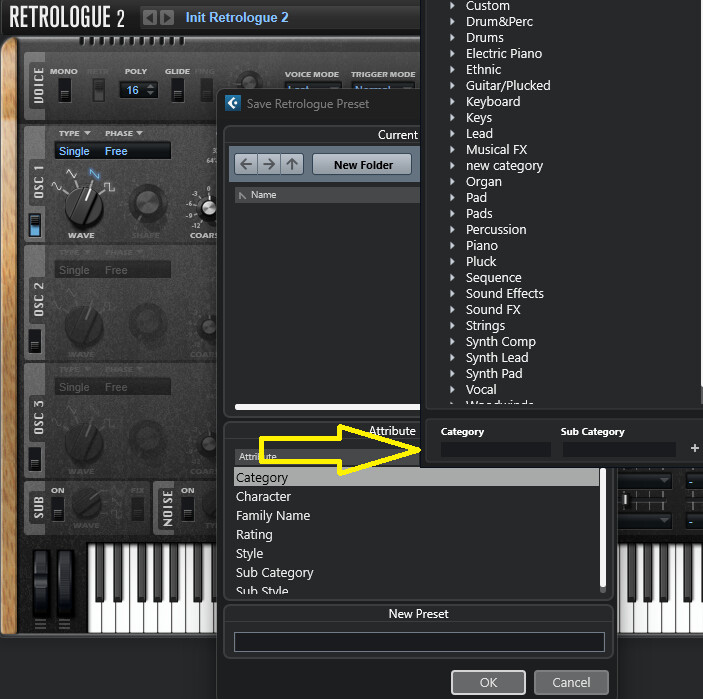This screenshot has height=699, width=703.
Task: Click the OSC 3 WAVE knob
Action: point(84,443)
